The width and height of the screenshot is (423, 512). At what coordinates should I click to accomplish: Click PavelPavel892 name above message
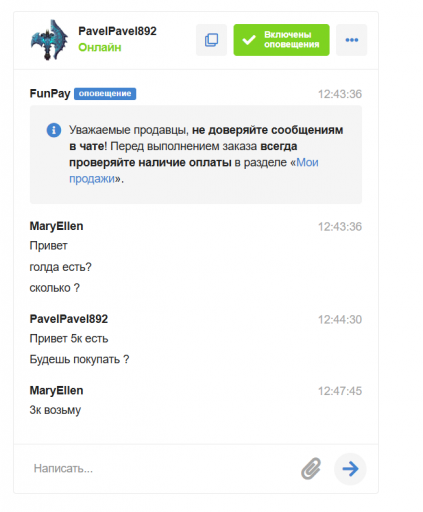point(69,319)
